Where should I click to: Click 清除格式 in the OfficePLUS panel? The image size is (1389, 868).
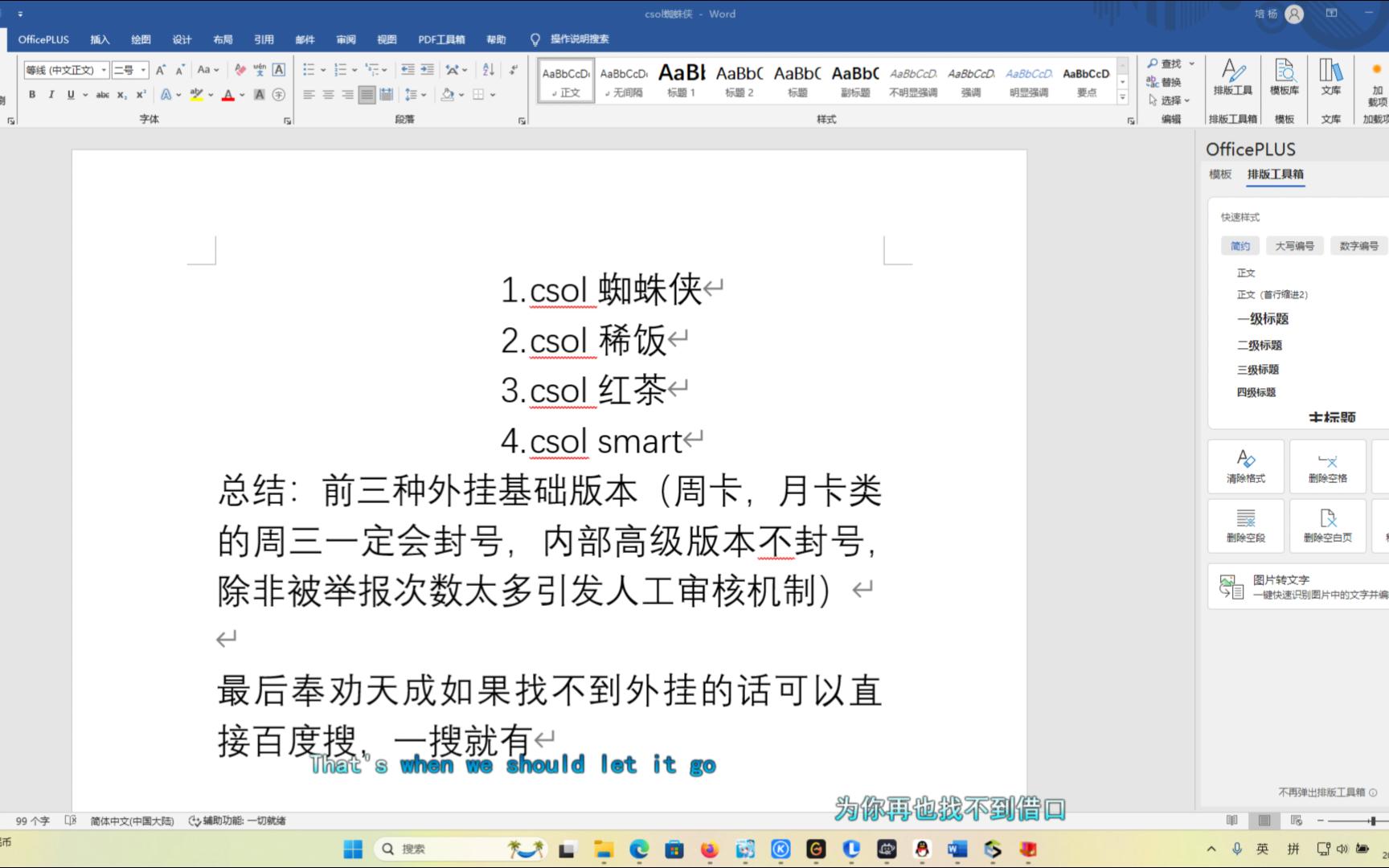[x=1246, y=466]
